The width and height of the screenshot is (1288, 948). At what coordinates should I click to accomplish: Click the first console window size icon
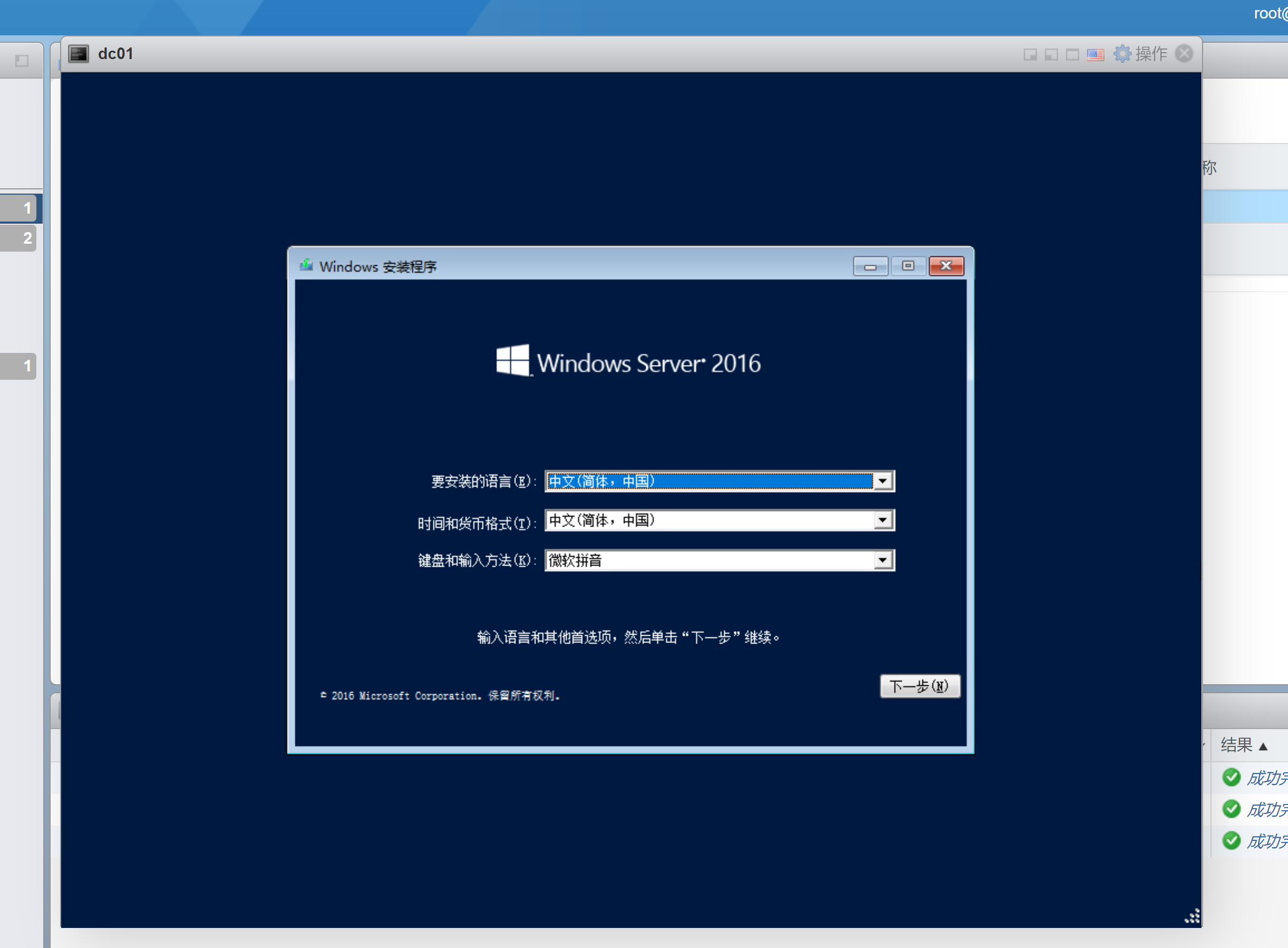coord(1030,54)
